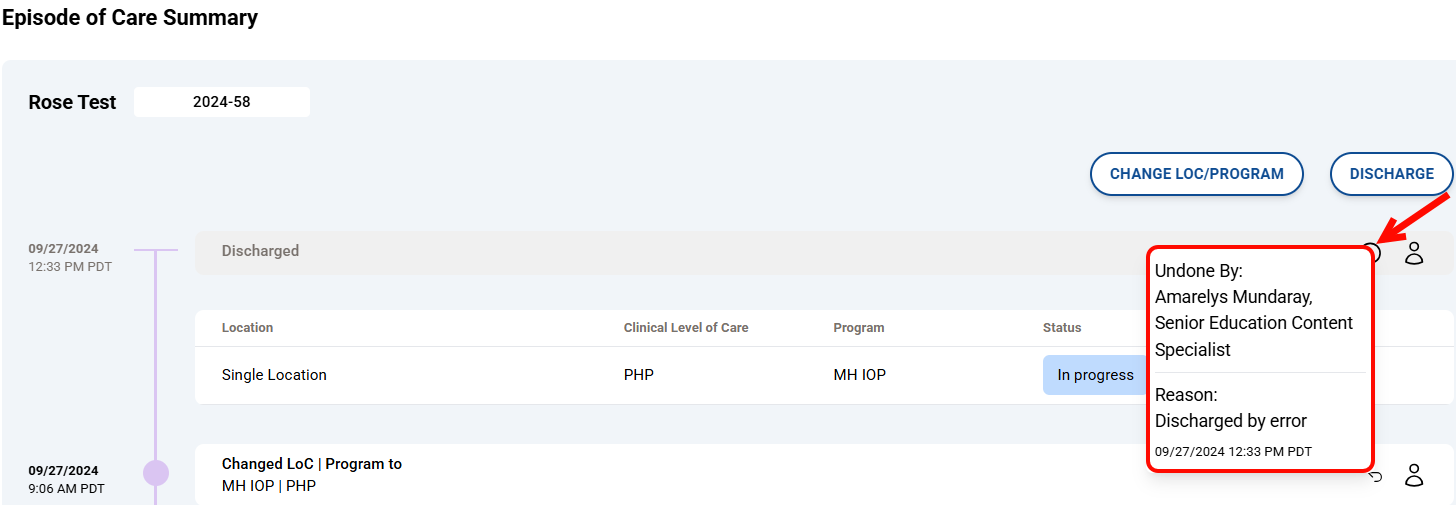
Task: Click the user icon on Changed LoC row
Action: 1413,475
